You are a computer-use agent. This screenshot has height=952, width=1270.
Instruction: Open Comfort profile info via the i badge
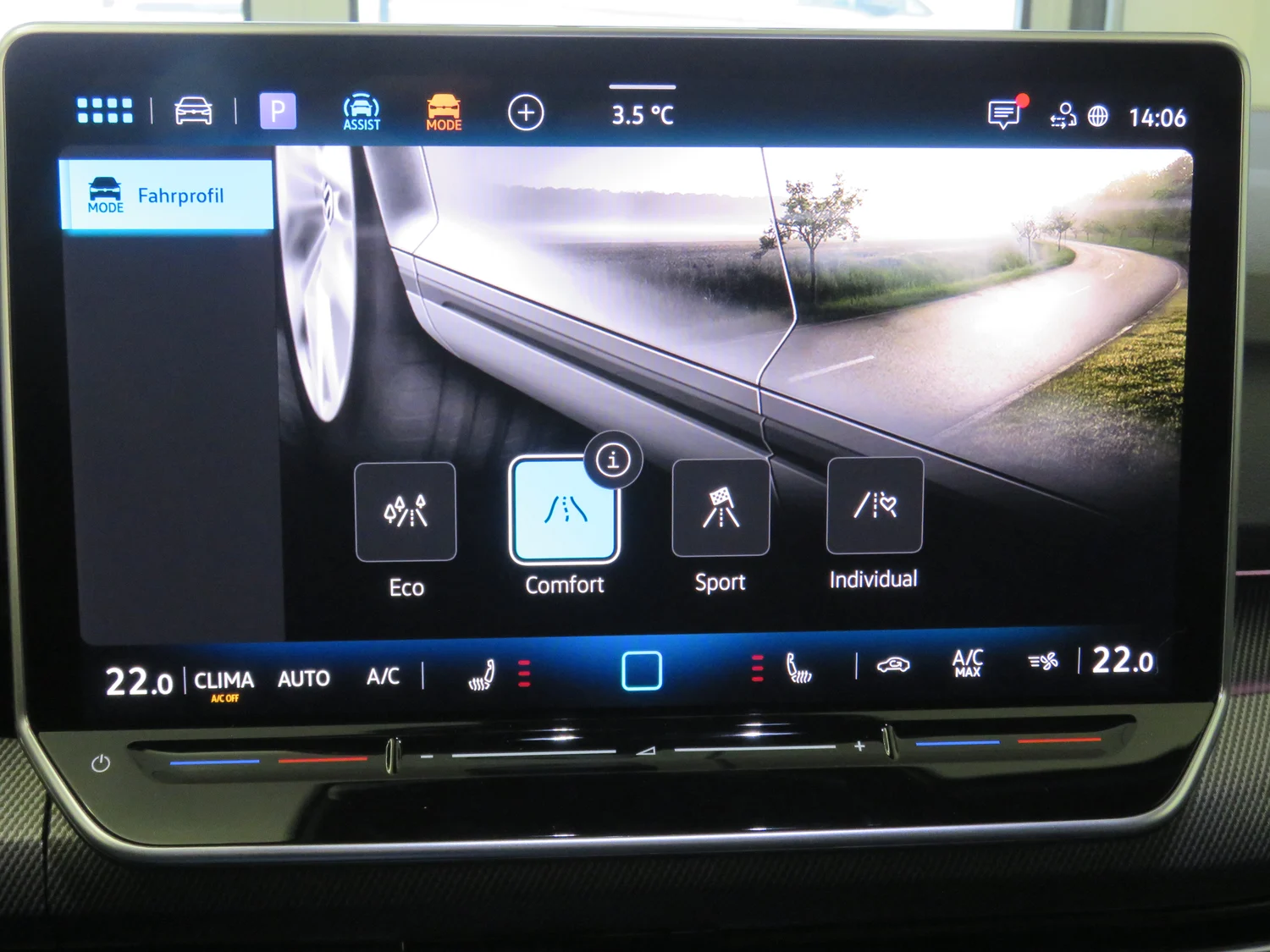(x=612, y=460)
